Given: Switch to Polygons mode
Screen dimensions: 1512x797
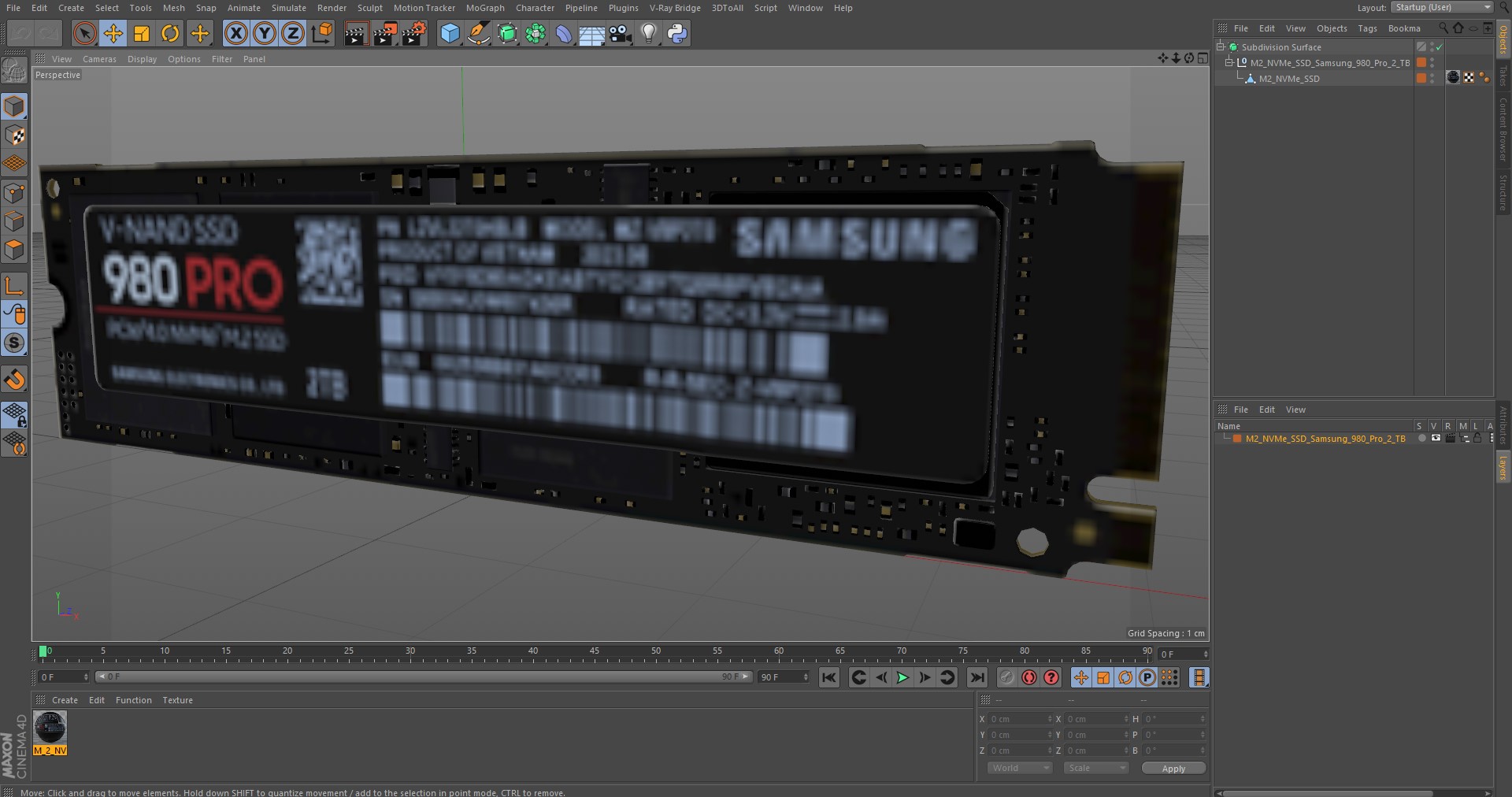Looking at the screenshot, I should 14,250.
